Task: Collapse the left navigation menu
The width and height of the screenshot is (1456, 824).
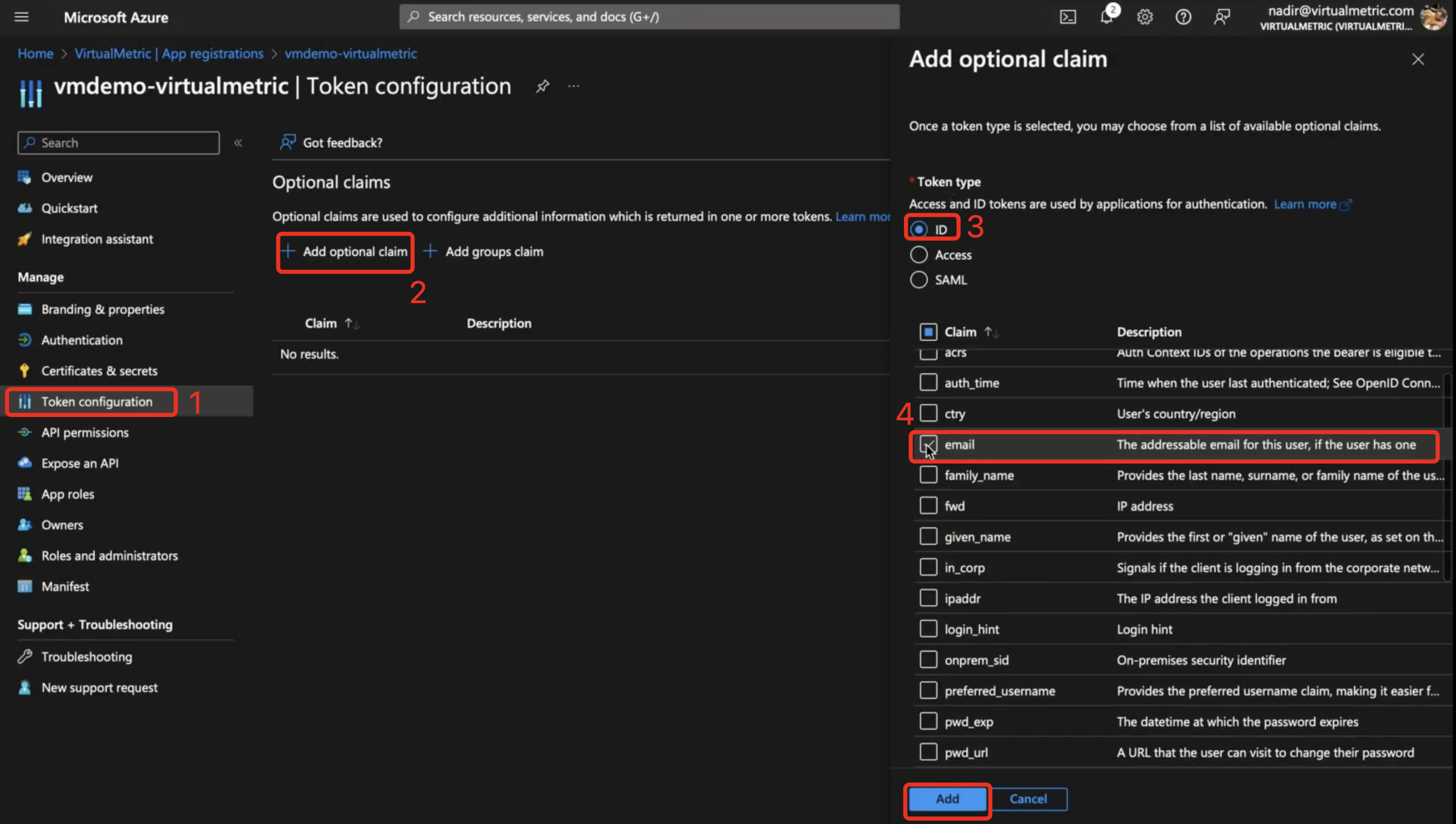Action: pyautogui.click(x=238, y=143)
